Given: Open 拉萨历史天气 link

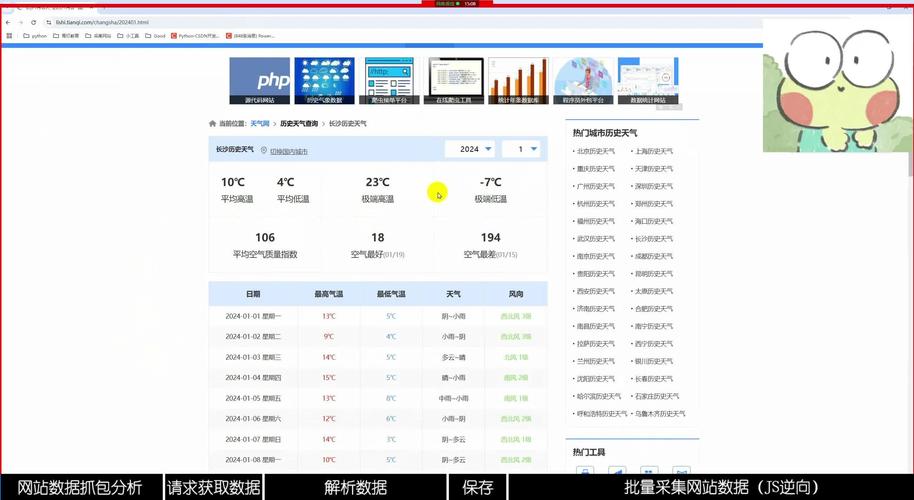Looking at the screenshot, I should click(596, 343).
